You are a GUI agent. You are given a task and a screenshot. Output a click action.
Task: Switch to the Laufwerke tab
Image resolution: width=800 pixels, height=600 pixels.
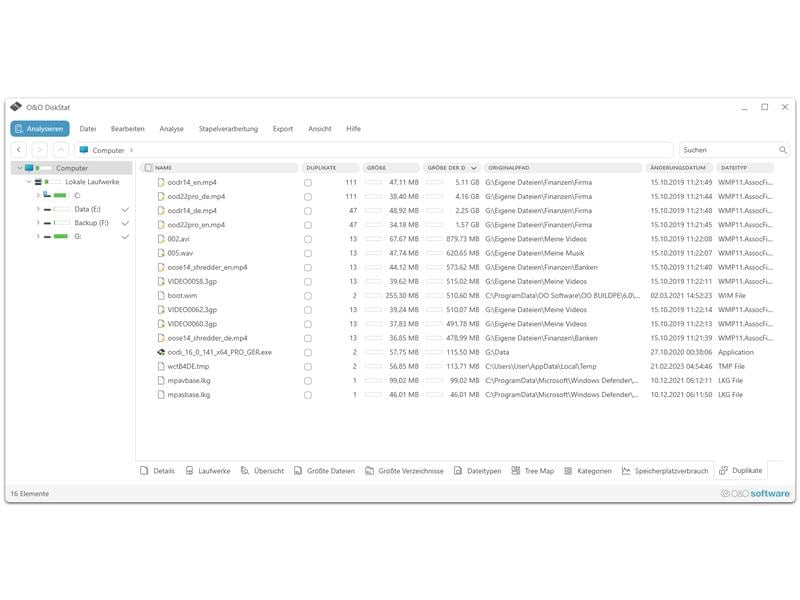coord(208,471)
